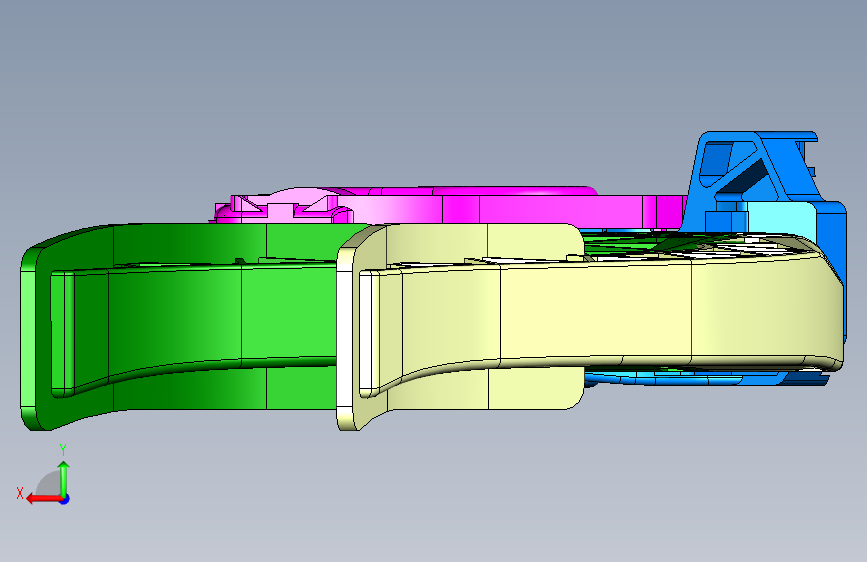This screenshot has width=867, height=562.
Task: Click the Y label of the triad
Action: tap(63, 449)
